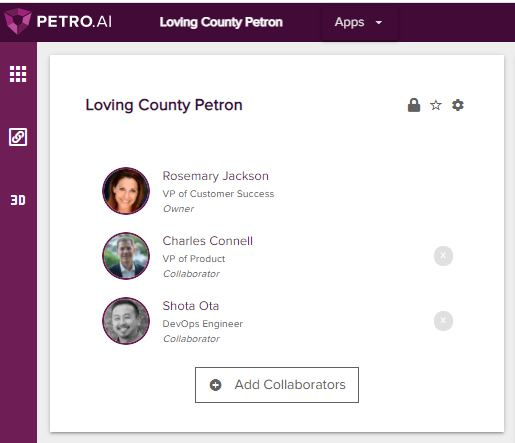Image resolution: width=515 pixels, height=443 pixels.
Task: Open Petron settings gear icon
Action: click(458, 105)
